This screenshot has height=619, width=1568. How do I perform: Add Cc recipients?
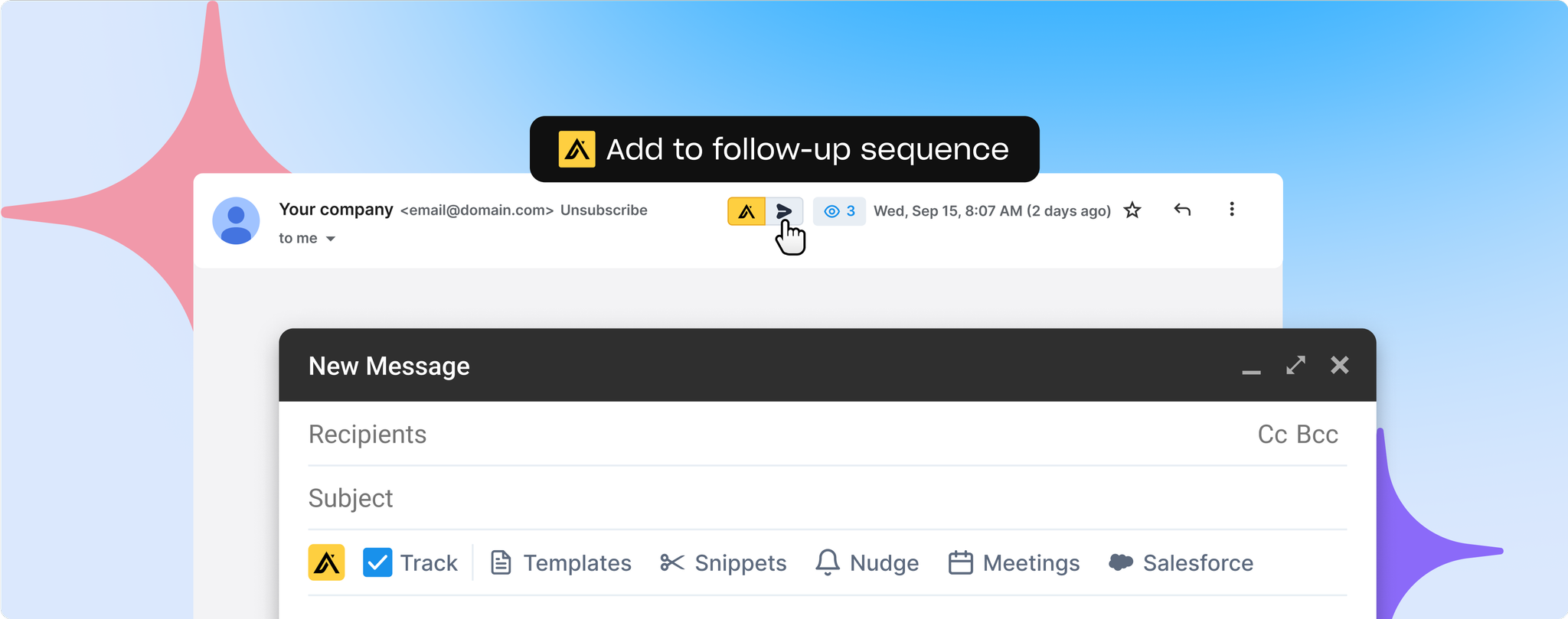[1272, 434]
